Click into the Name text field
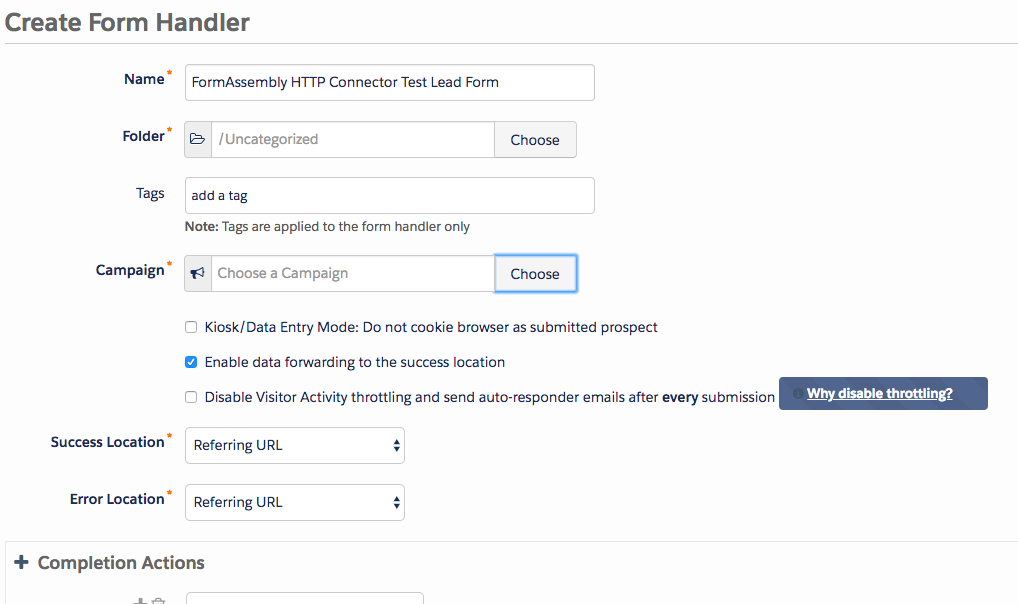 [x=390, y=82]
